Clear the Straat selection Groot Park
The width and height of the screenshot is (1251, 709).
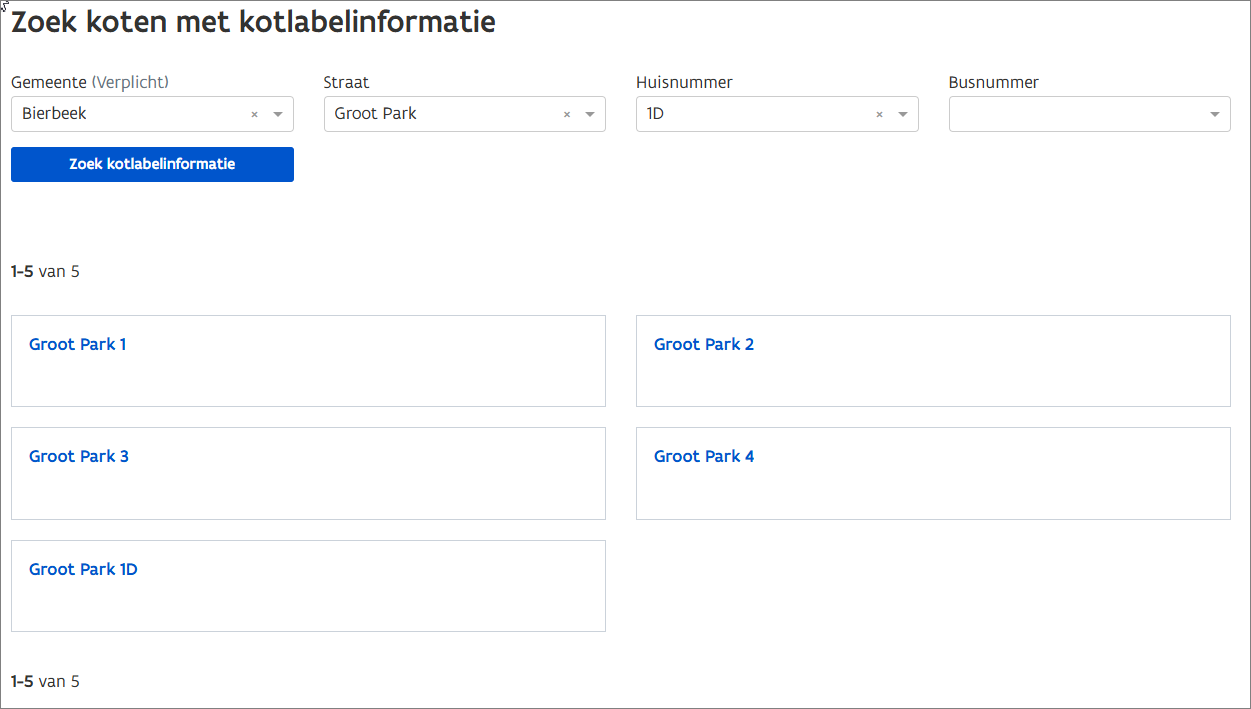(x=567, y=115)
